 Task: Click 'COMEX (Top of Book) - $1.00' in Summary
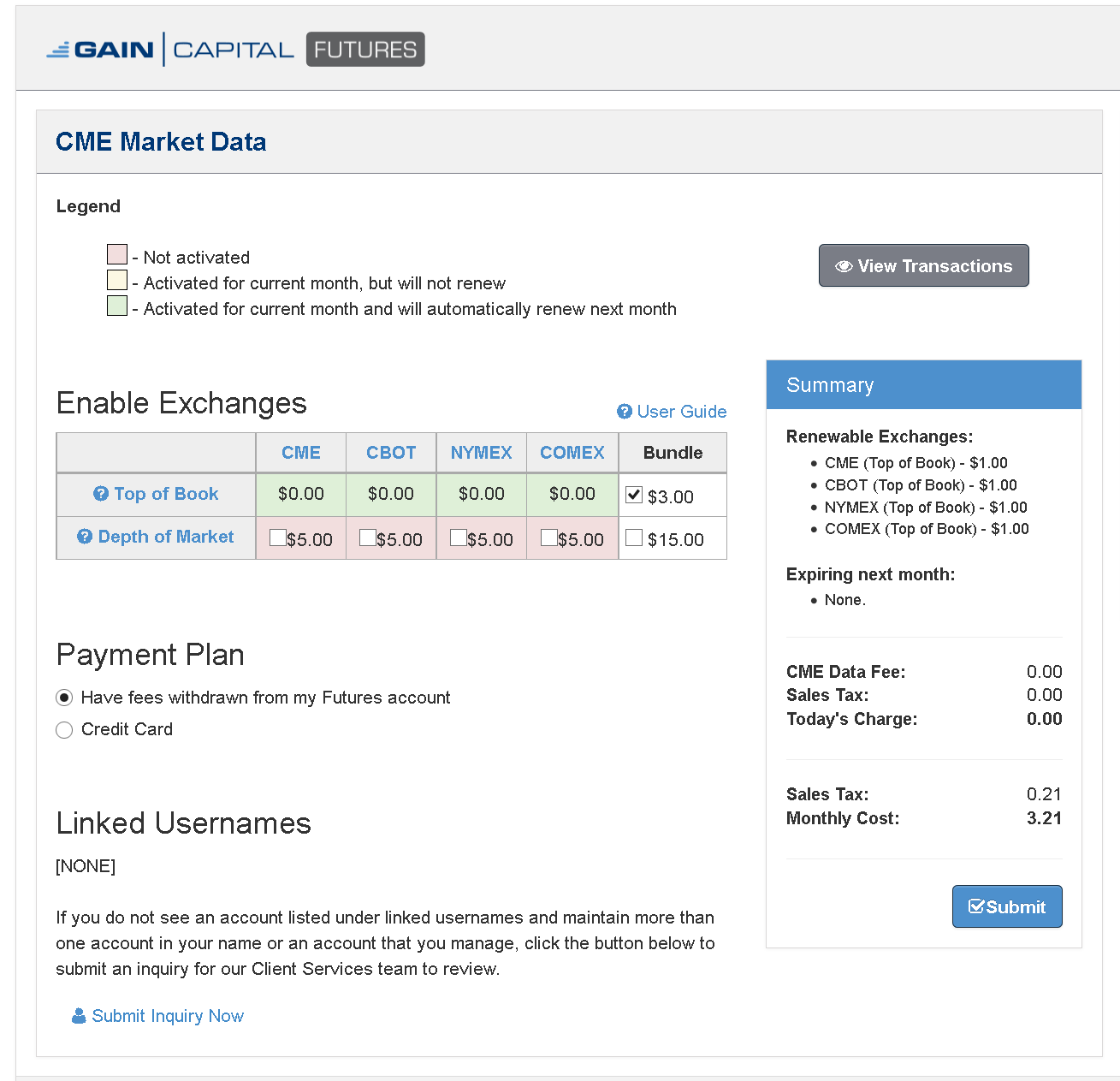tap(927, 529)
